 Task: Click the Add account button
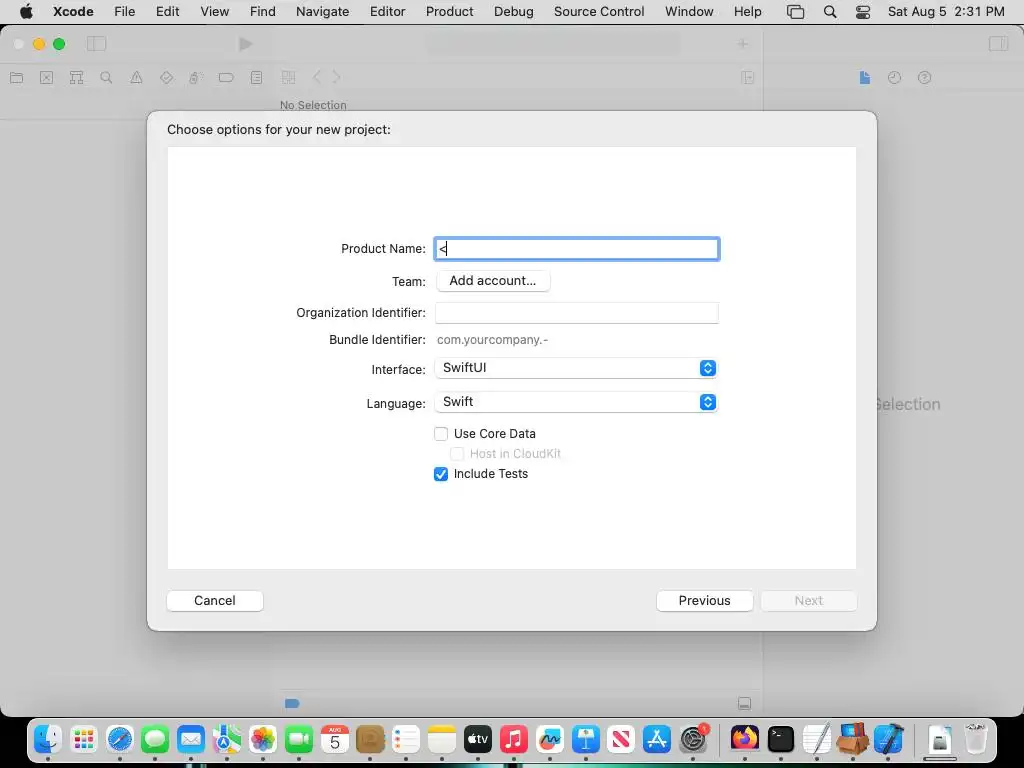pyautogui.click(x=493, y=281)
